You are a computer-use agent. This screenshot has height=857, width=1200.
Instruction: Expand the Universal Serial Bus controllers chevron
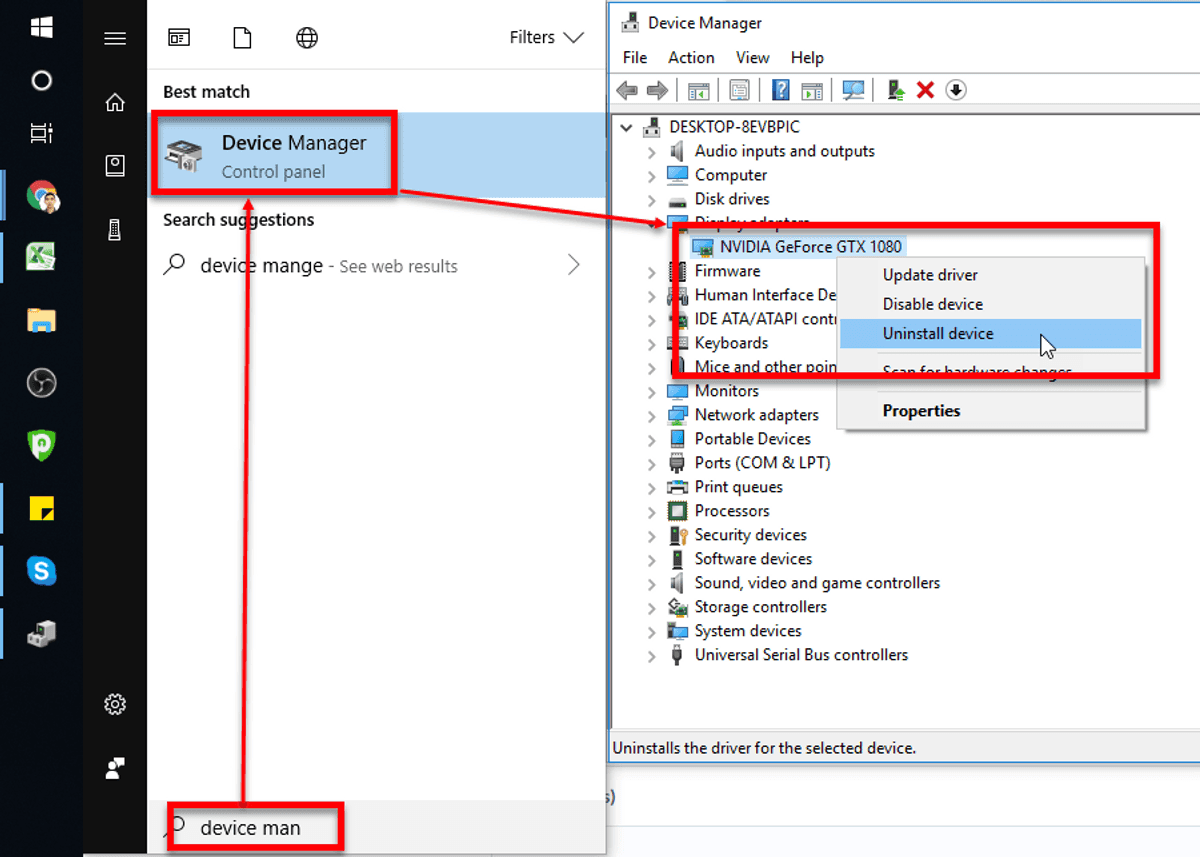(652, 656)
